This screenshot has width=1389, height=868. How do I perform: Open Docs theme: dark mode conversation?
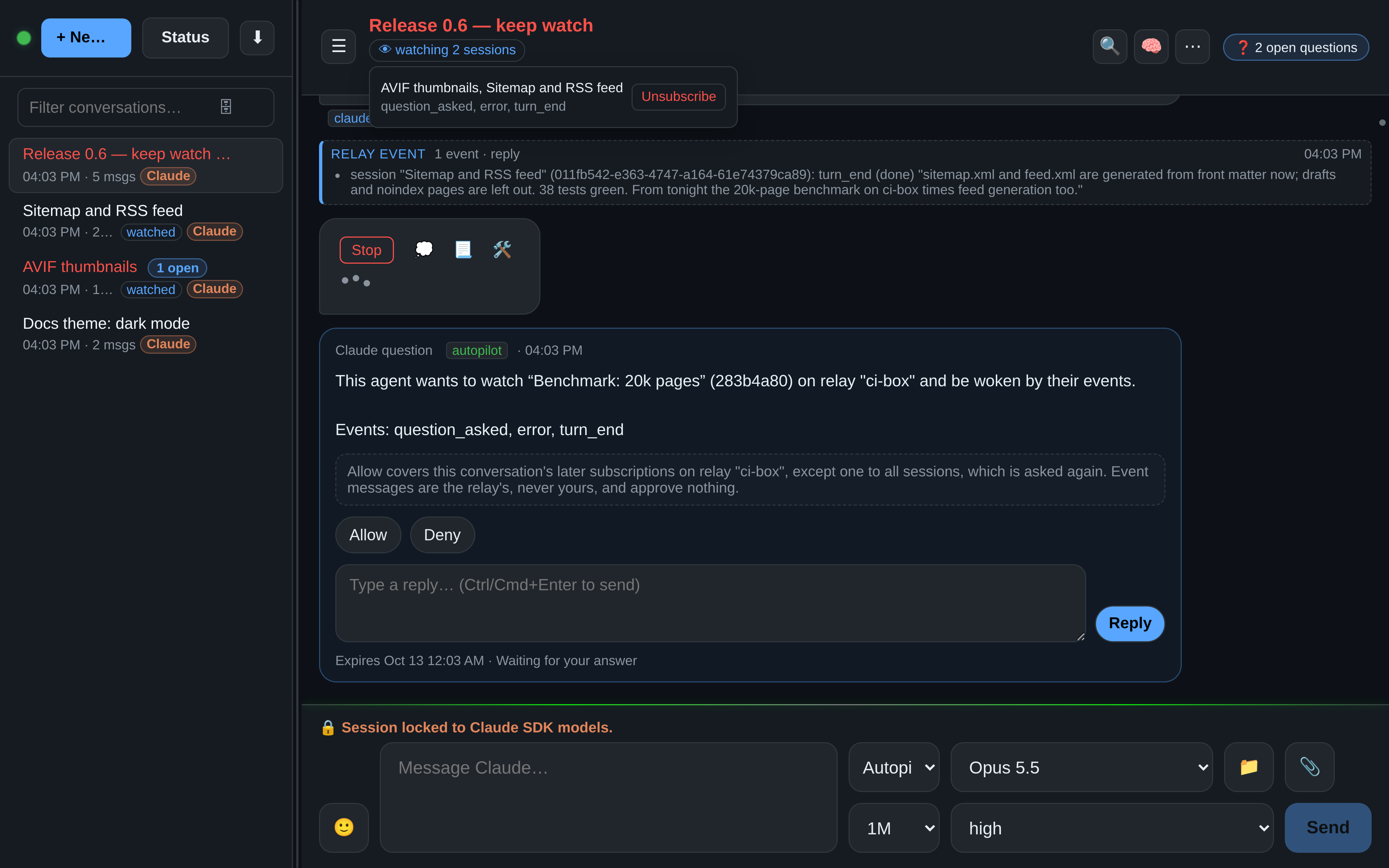(146, 333)
